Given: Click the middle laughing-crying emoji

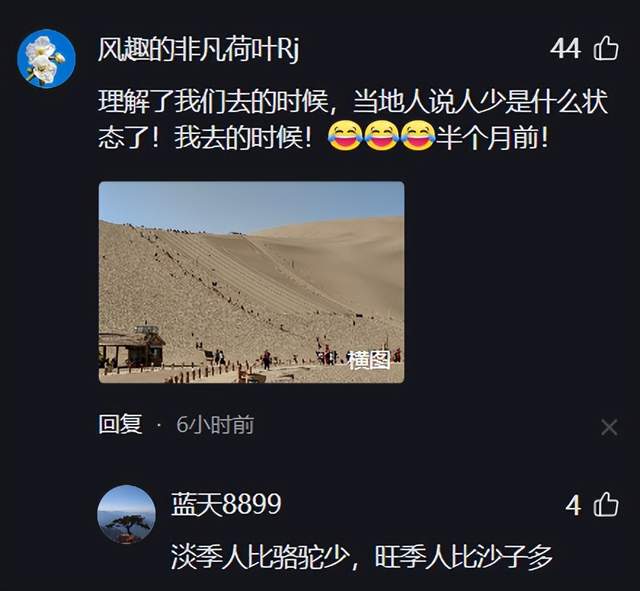Looking at the screenshot, I should tap(382, 136).
